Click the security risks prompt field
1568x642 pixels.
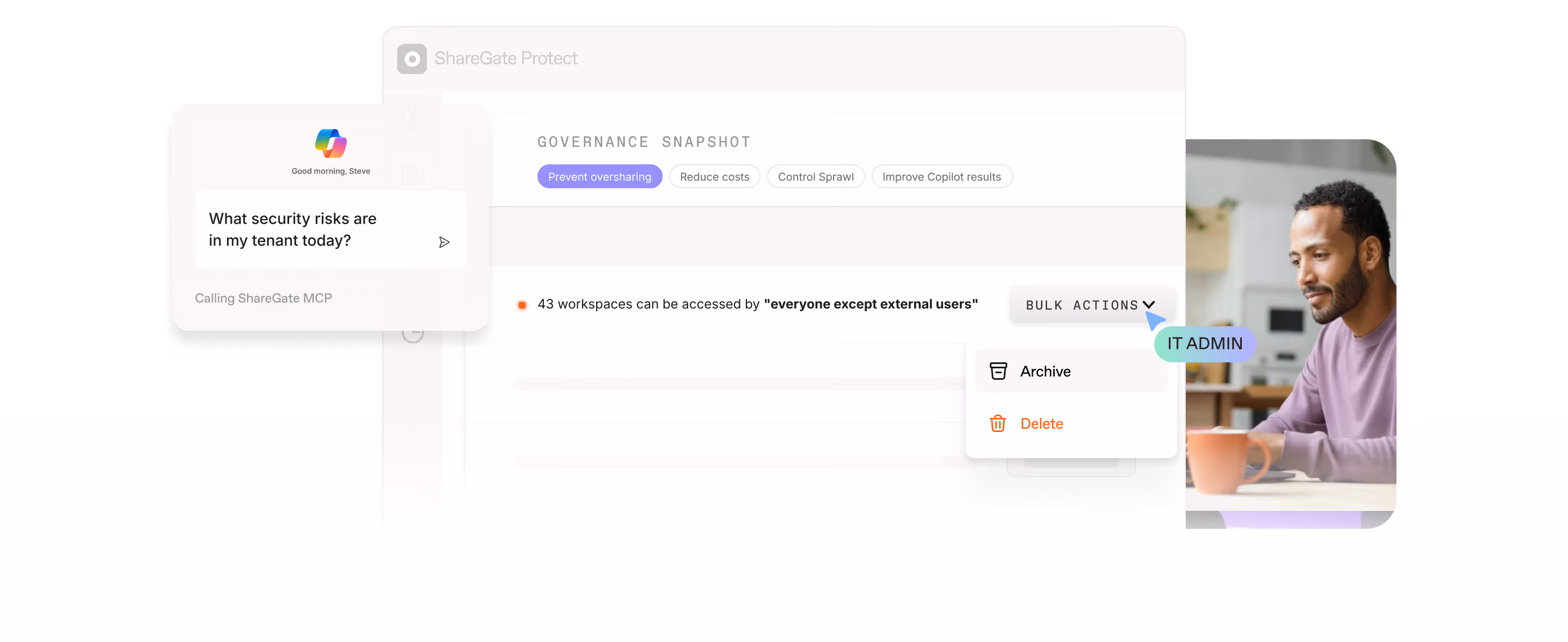[330, 230]
